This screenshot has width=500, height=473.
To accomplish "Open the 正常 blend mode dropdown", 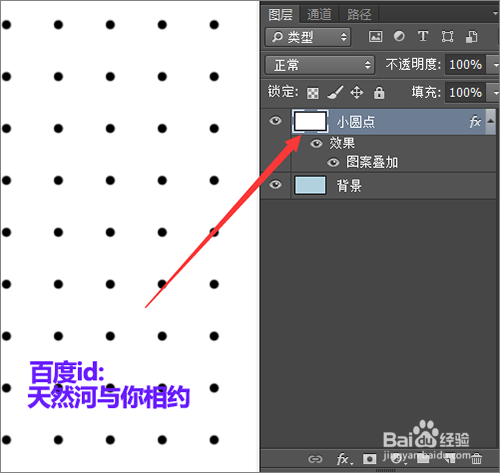I will 320,65.
